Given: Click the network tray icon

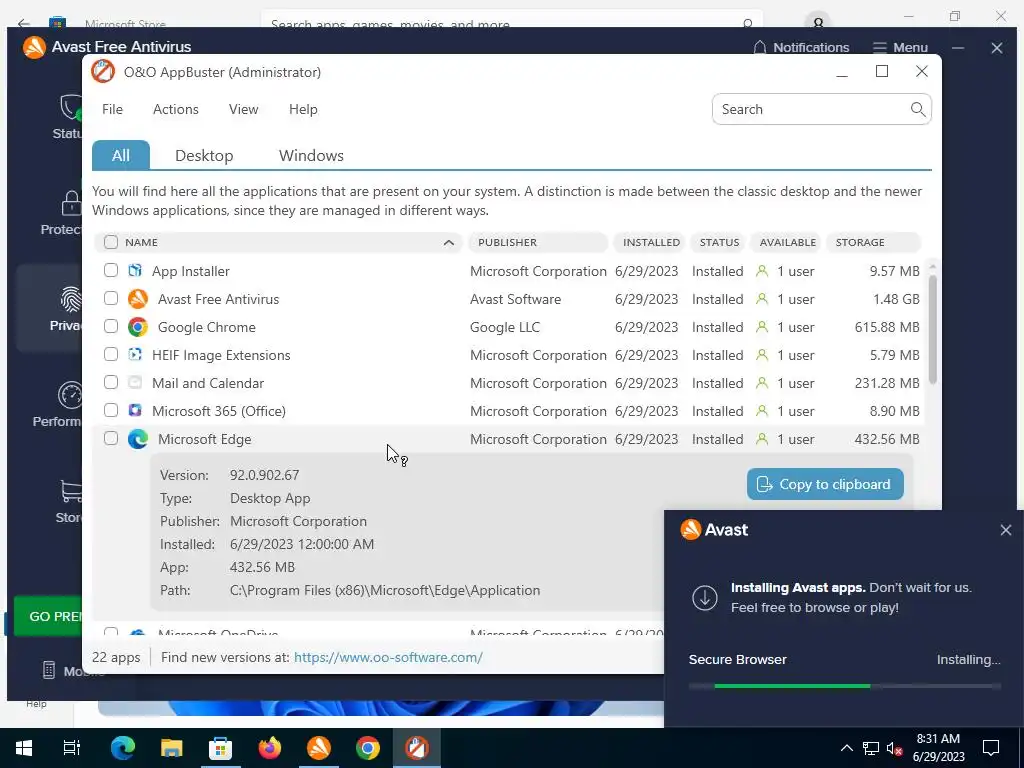Looking at the screenshot, I should pos(871,748).
